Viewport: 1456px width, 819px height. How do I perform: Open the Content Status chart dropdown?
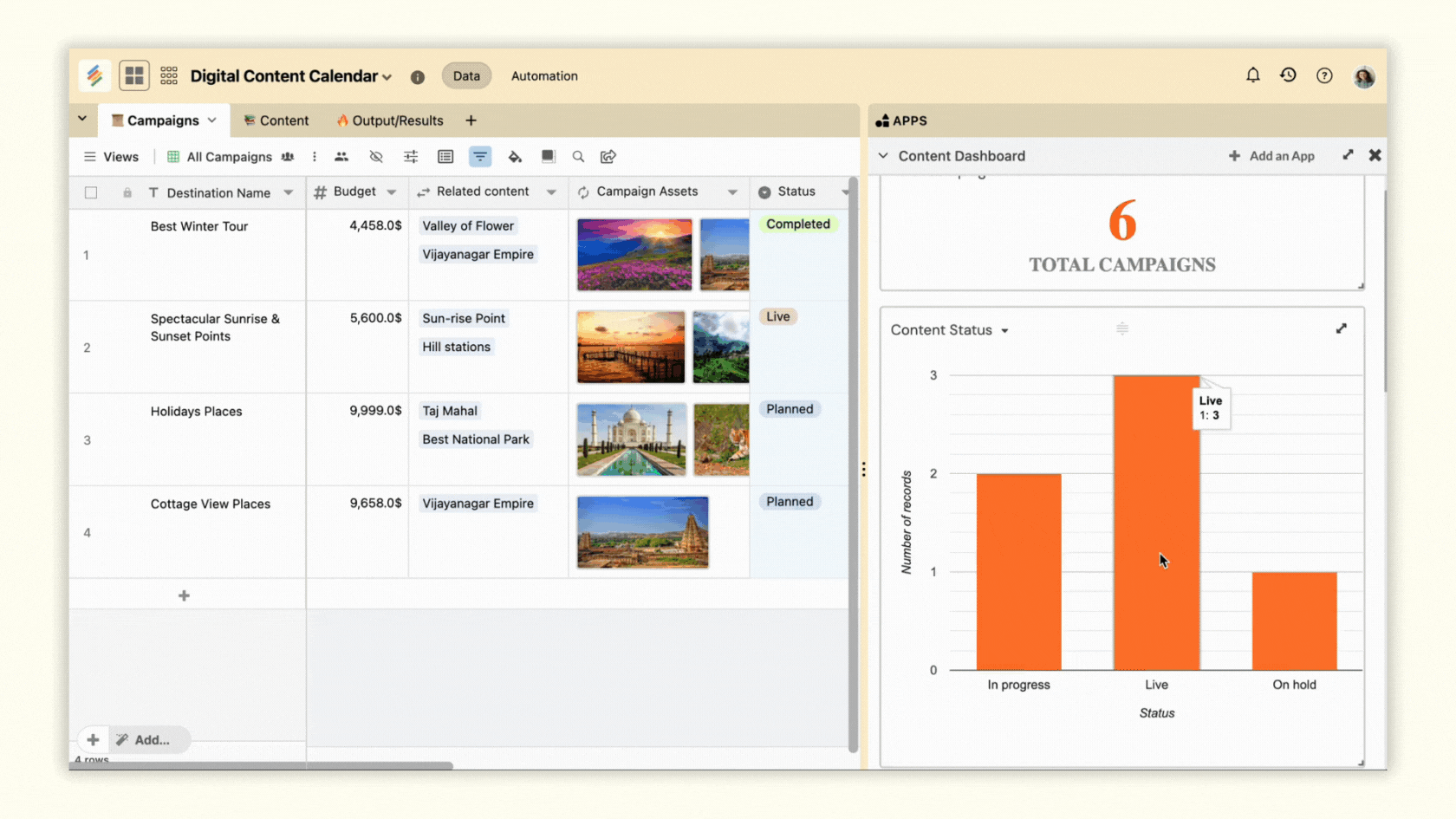(x=1005, y=330)
